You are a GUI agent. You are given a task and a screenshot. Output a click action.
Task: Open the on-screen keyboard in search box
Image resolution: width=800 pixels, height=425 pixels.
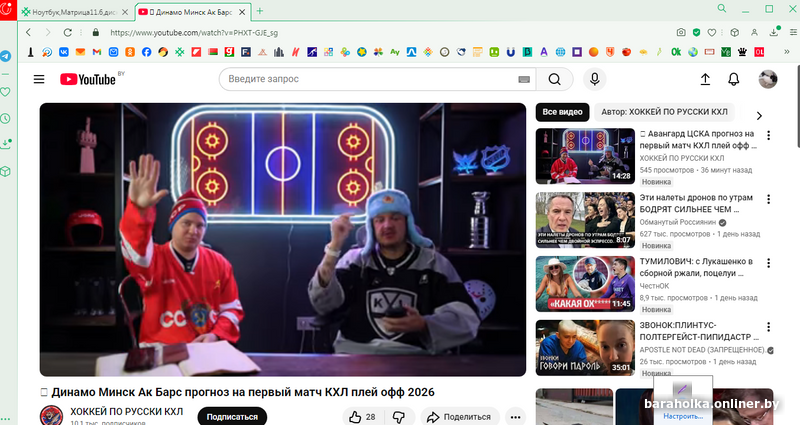524,79
